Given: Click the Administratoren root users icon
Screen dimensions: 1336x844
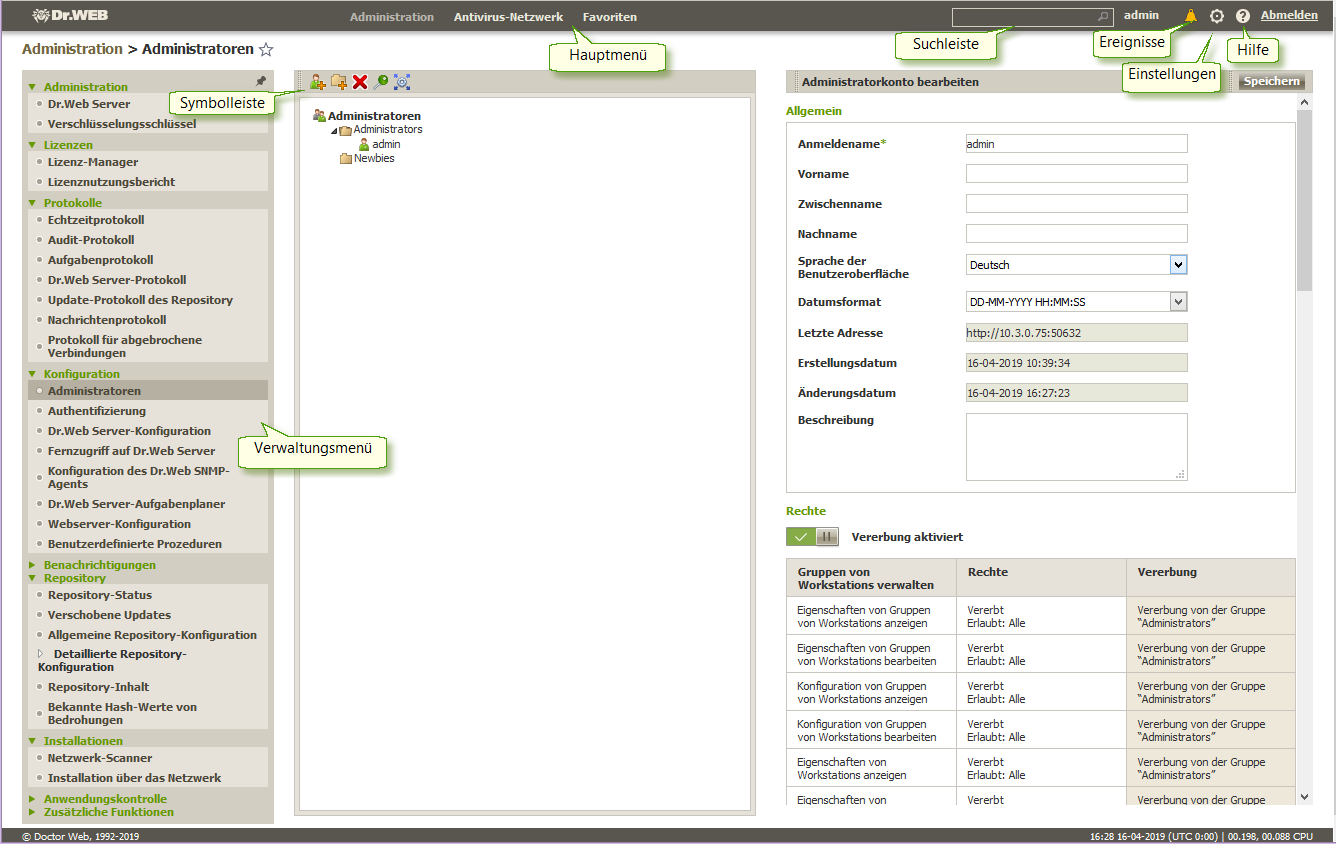Looking at the screenshot, I should [319, 116].
